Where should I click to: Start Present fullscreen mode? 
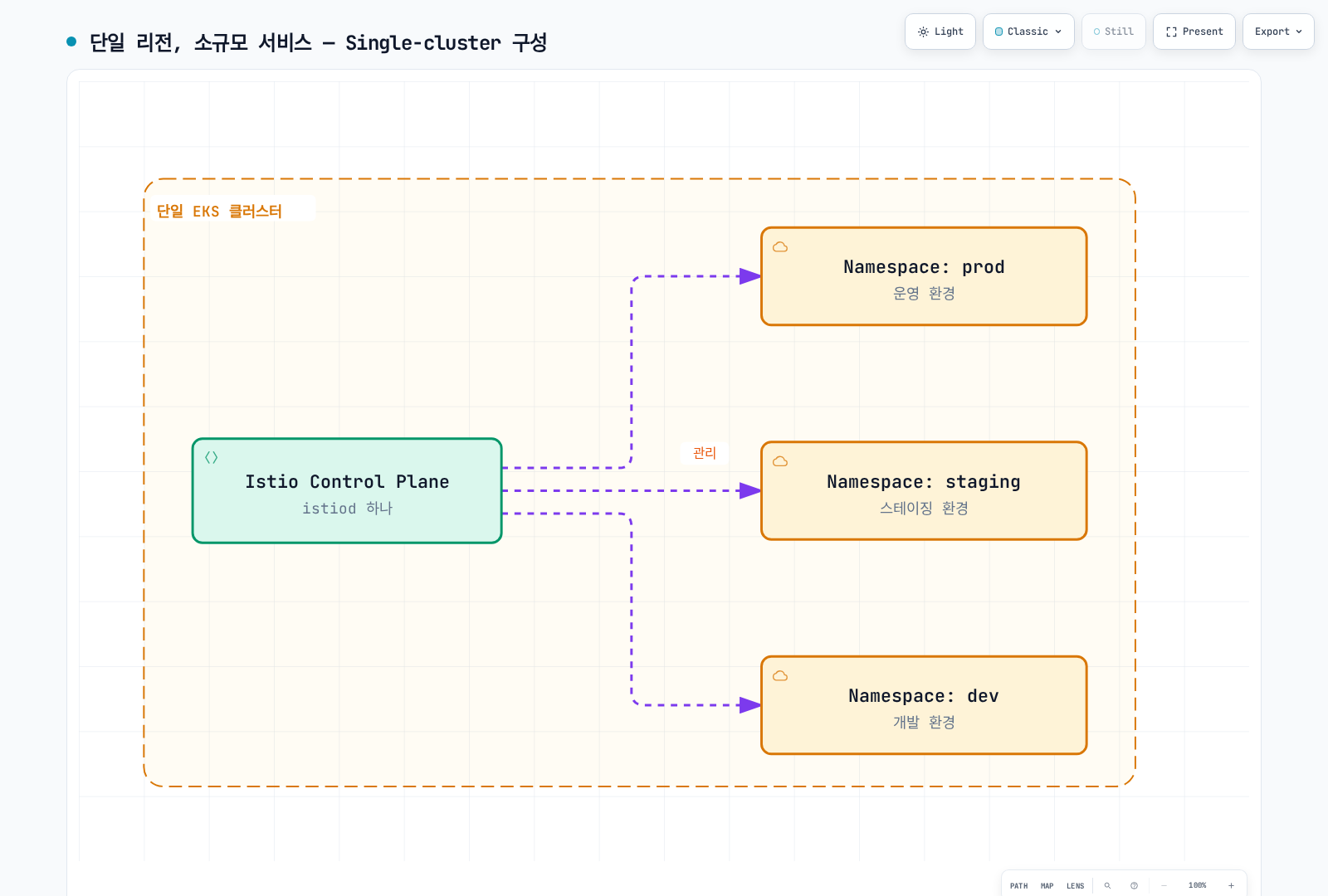click(1194, 32)
